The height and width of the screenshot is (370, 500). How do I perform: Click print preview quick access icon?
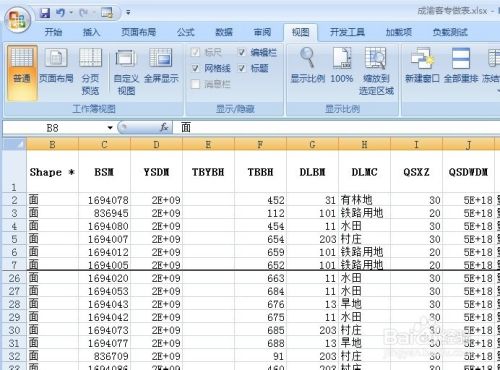click(x=107, y=13)
